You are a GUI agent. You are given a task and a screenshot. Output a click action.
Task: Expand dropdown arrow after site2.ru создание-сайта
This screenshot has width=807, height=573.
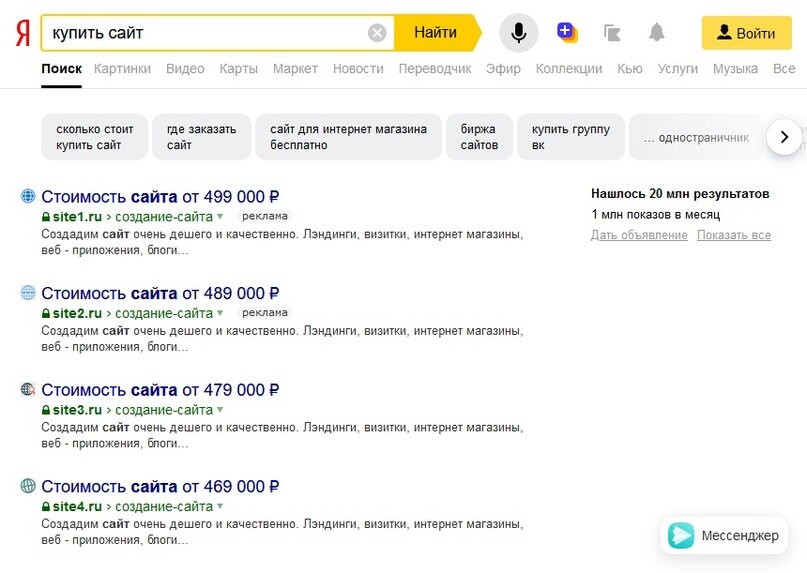[x=220, y=313]
